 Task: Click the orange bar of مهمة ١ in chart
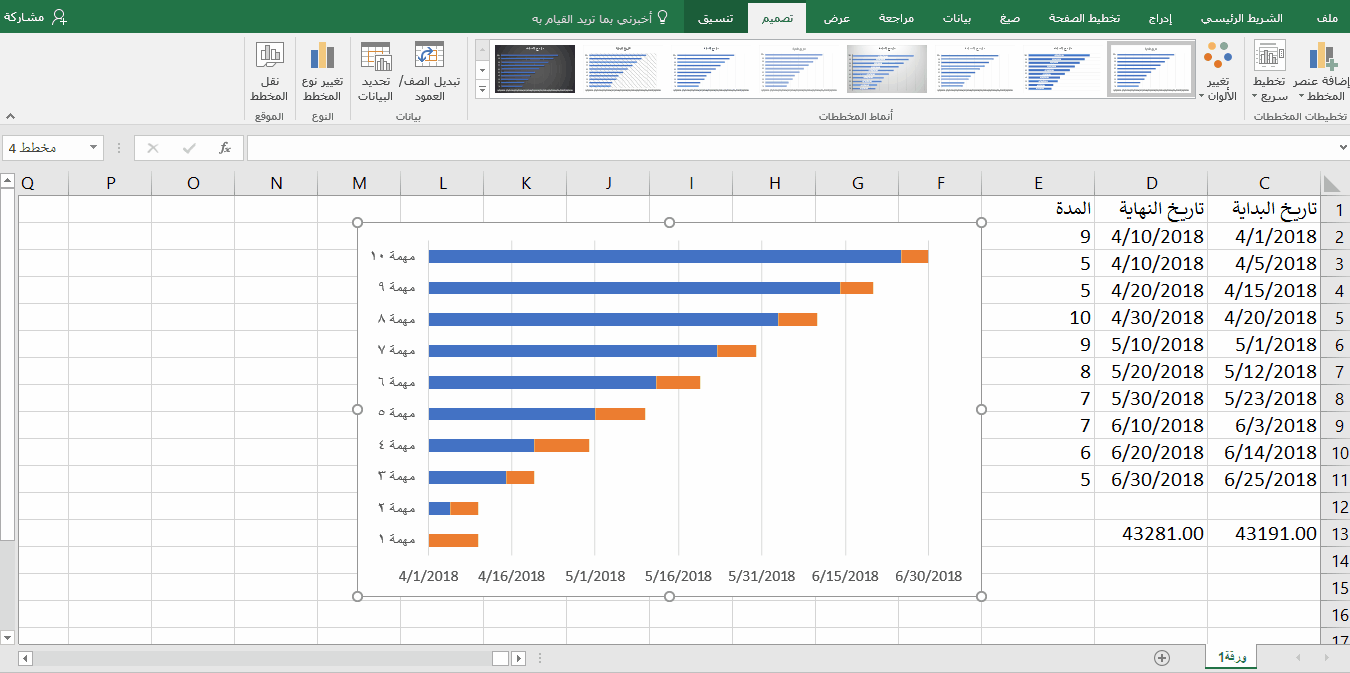click(453, 541)
